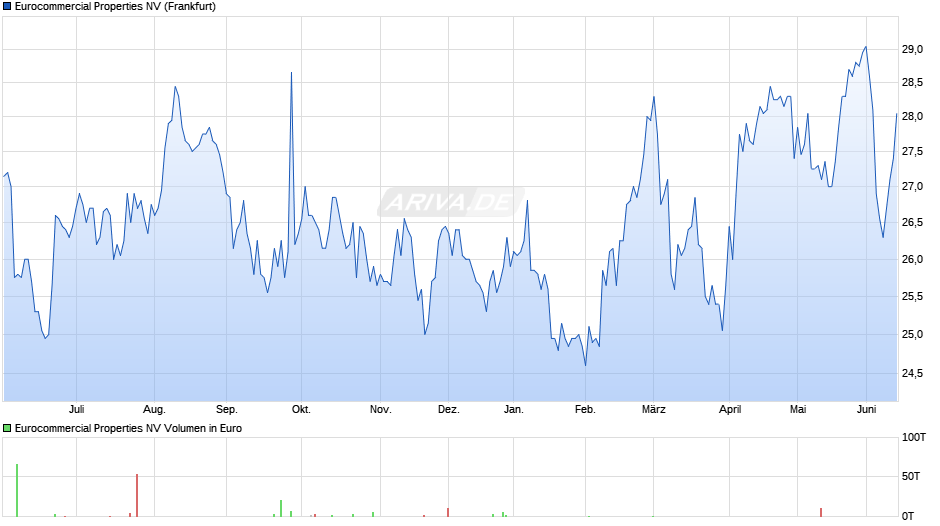The width and height of the screenshot is (940, 526).
Task: Click the 25,5 price axis value
Action: [x=912, y=296]
